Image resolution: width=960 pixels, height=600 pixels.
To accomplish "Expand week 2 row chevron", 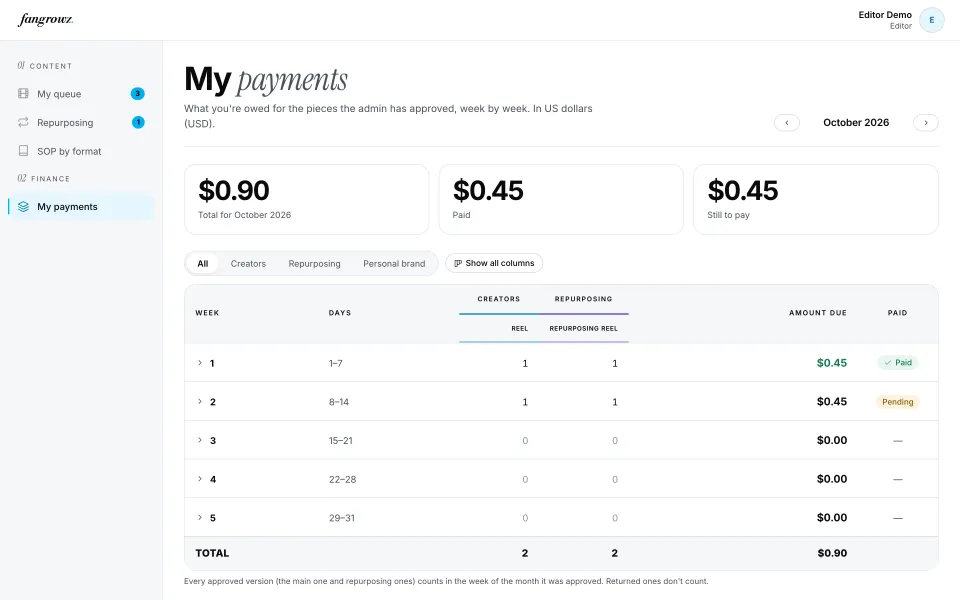I will 200,402.
